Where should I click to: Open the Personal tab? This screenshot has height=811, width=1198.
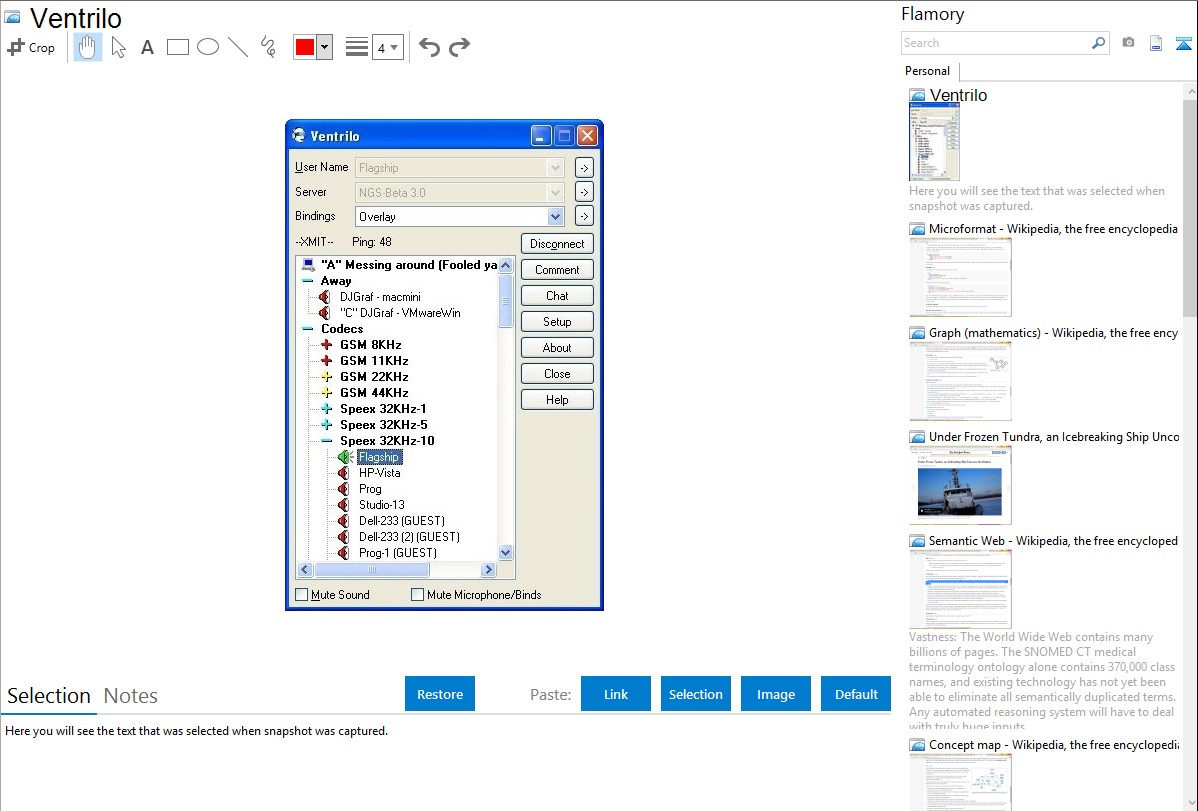coord(928,71)
